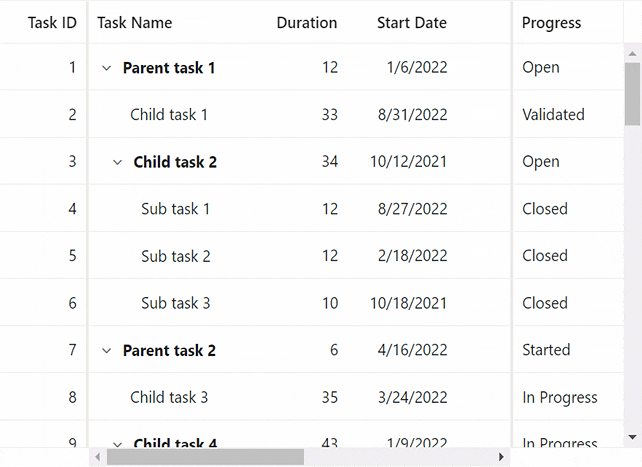Click the vertical scrollbar thumb
The image size is (642, 467).
tap(632, 92)
